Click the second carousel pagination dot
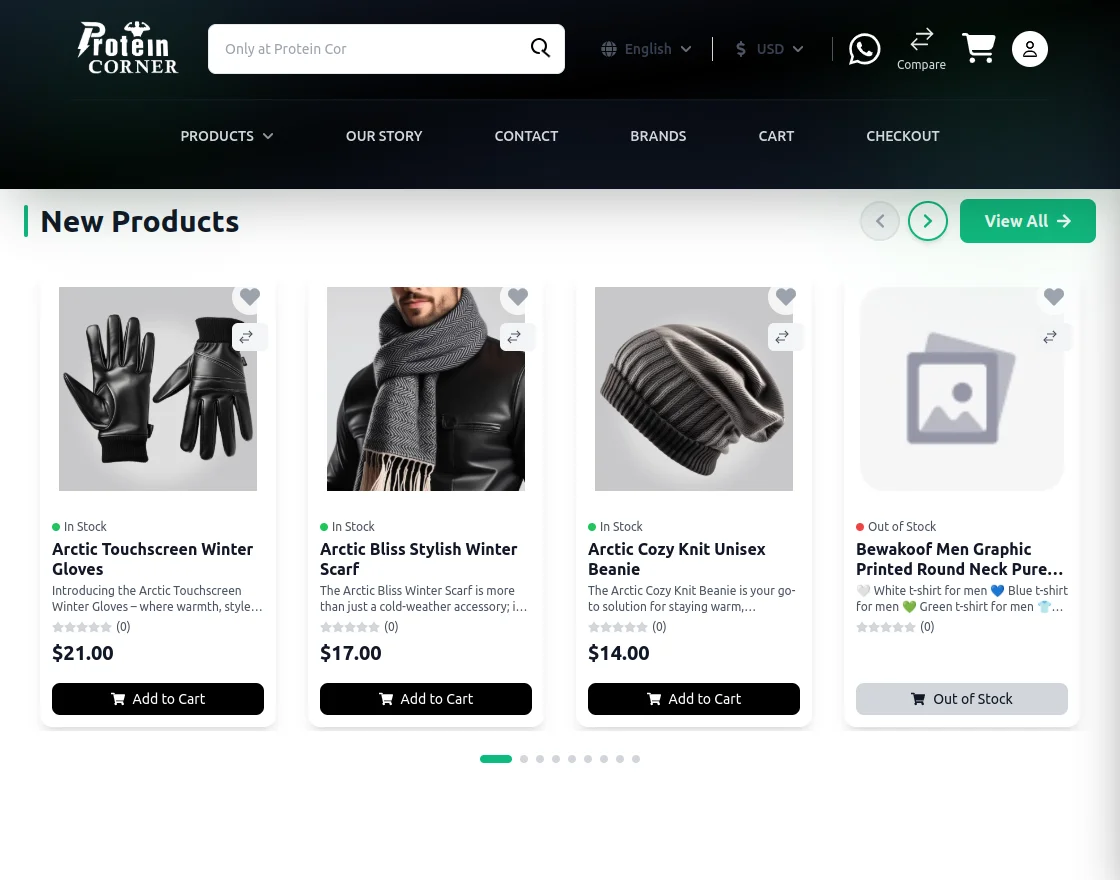 click(524, 759)
